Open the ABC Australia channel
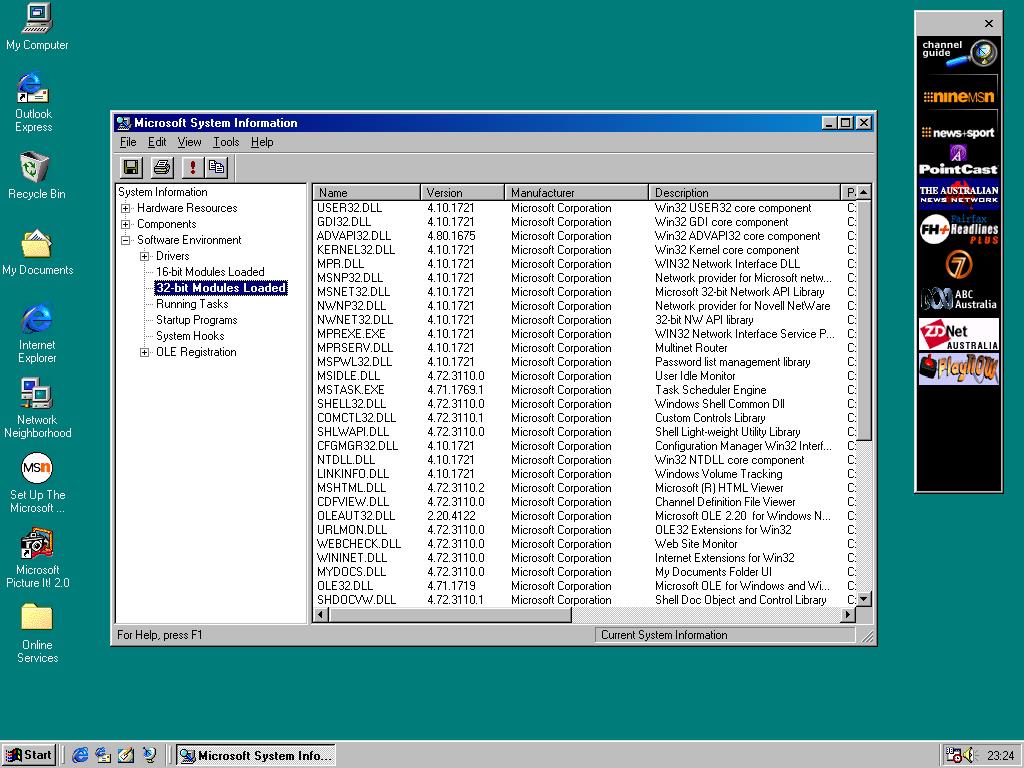The width and height of the screenshot is (1024, 768). pos(959,299)
